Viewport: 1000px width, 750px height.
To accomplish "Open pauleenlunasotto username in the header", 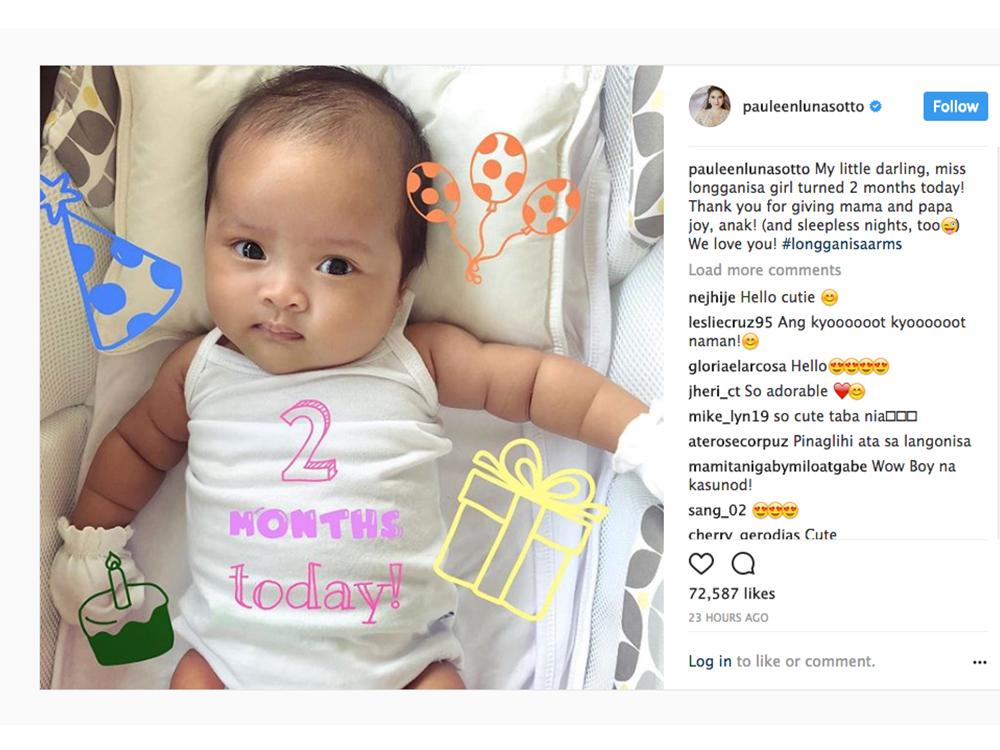I will click(x=803, y=107).
